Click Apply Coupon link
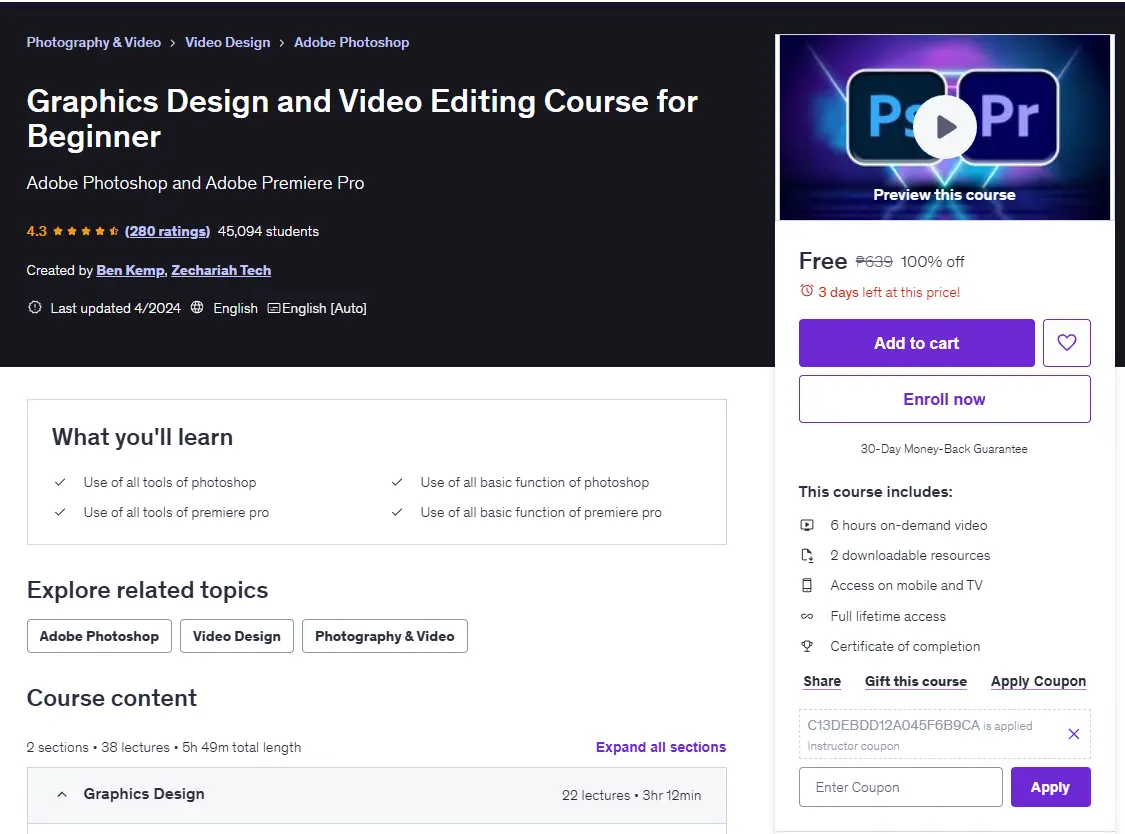Image resolution: width=1125 pixels, height=834 pixels. [1038, 681]
